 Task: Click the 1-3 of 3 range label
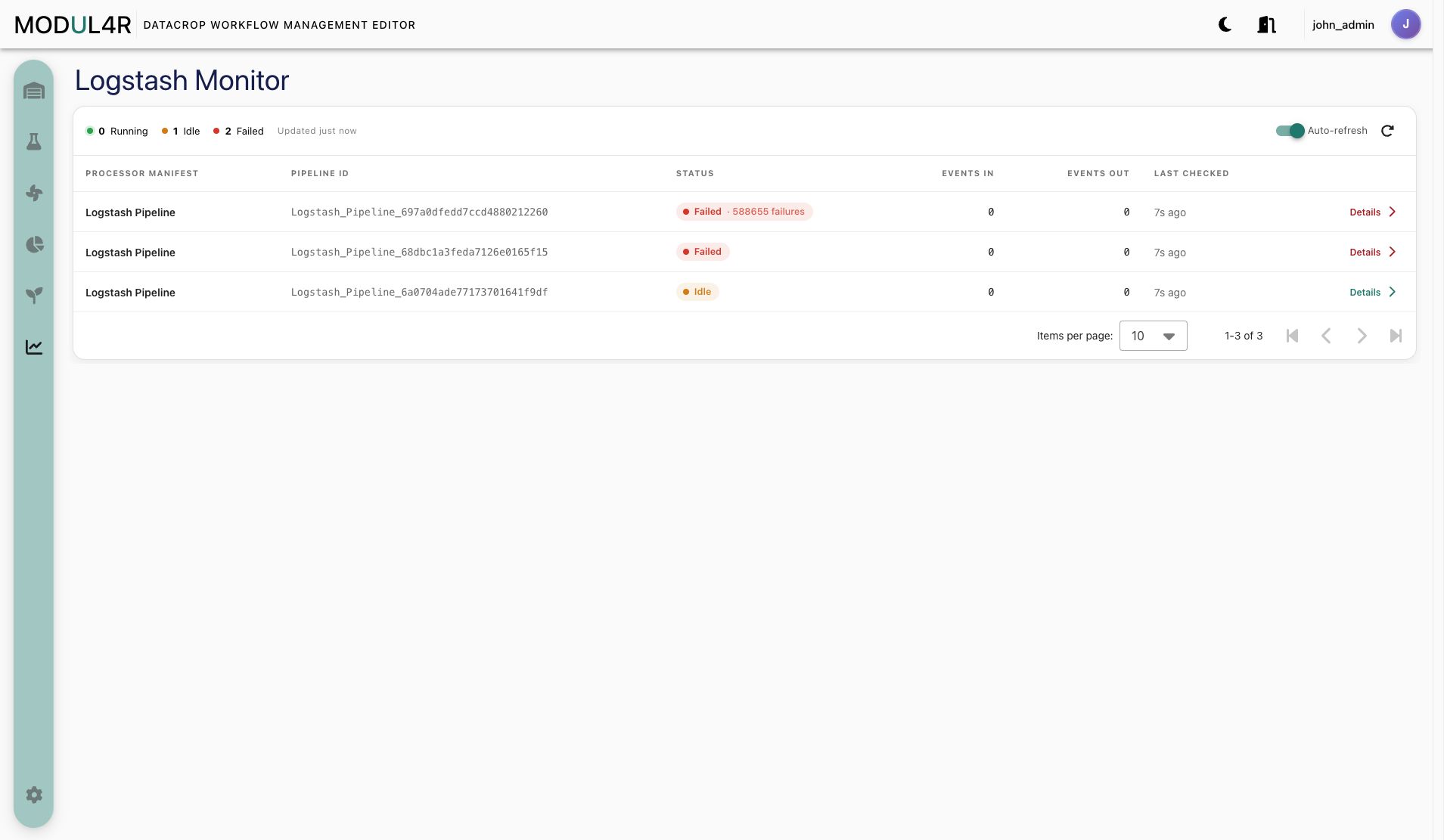pos(1244,336)
